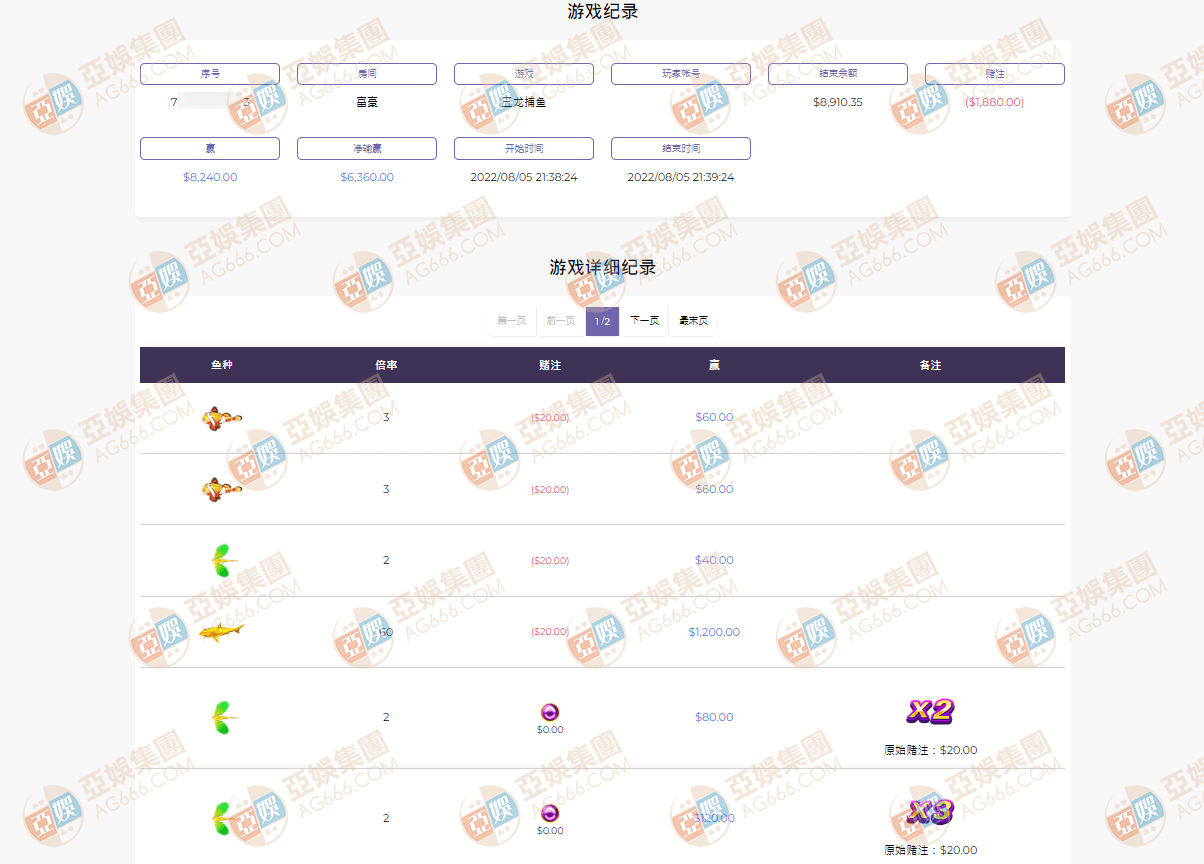Image resolution: width=1204 pixels, height=864 pixels.
Task: Click the 倍率 column header
Action: pyautogui.click(x=386, y=365)
